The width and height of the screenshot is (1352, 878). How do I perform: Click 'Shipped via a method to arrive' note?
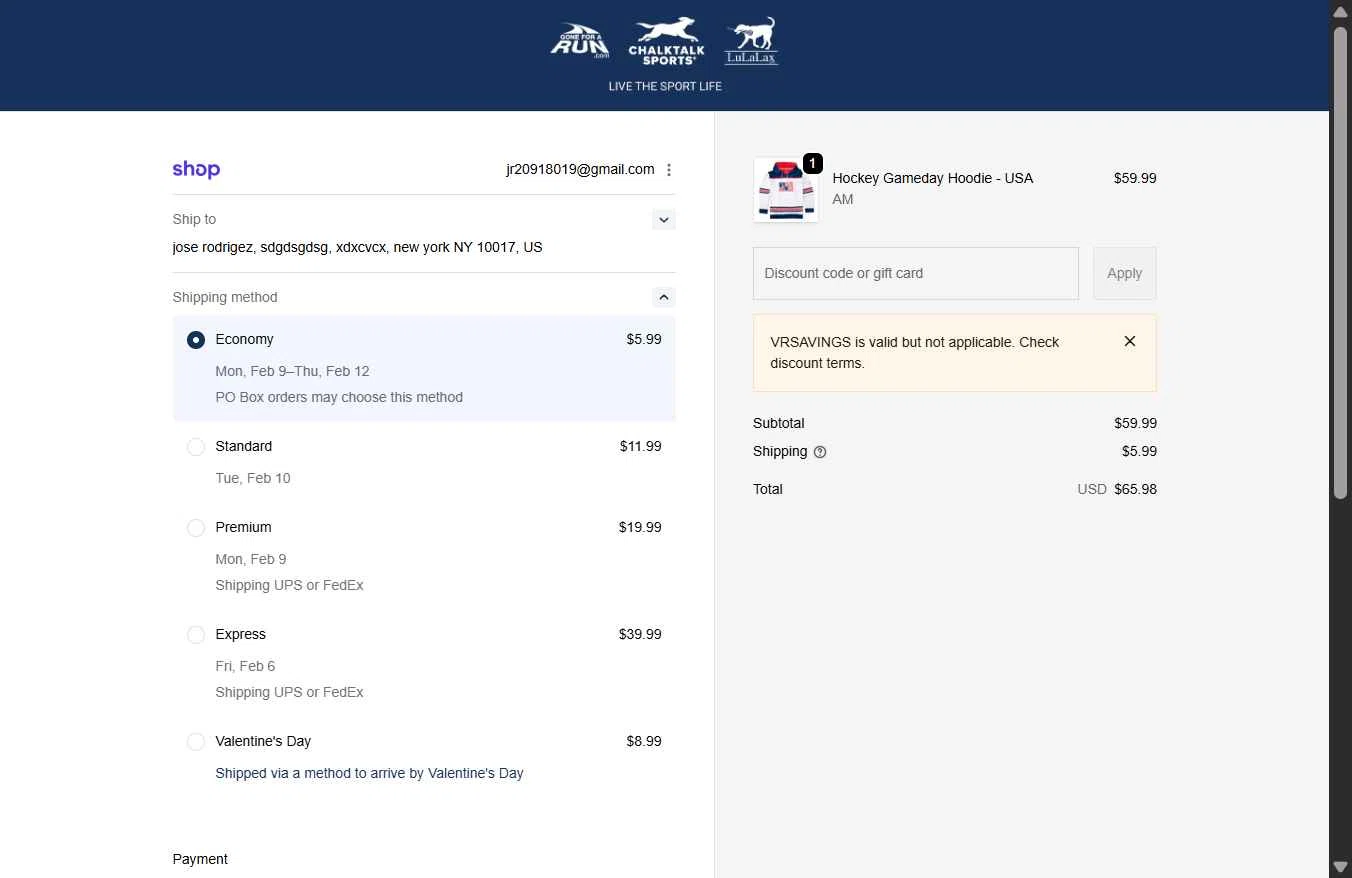coord(369,773)
